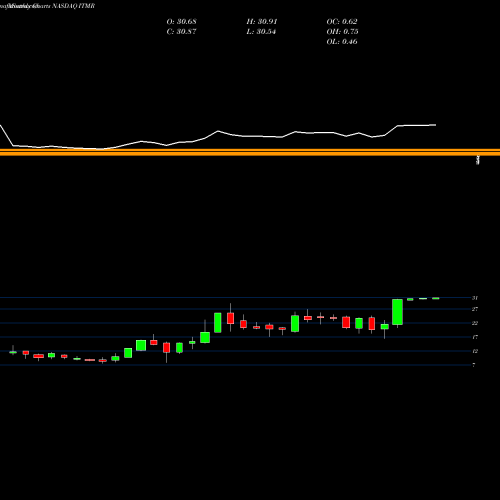This screenshot has height=500, width=500.
Task: Click the 17 price axis label
Action: pos(475,337)
